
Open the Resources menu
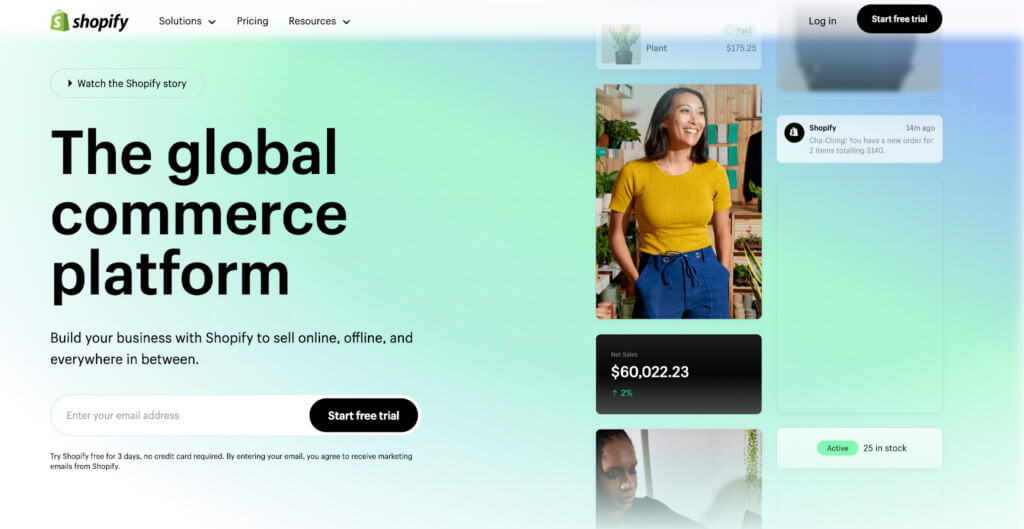point(319,21)
